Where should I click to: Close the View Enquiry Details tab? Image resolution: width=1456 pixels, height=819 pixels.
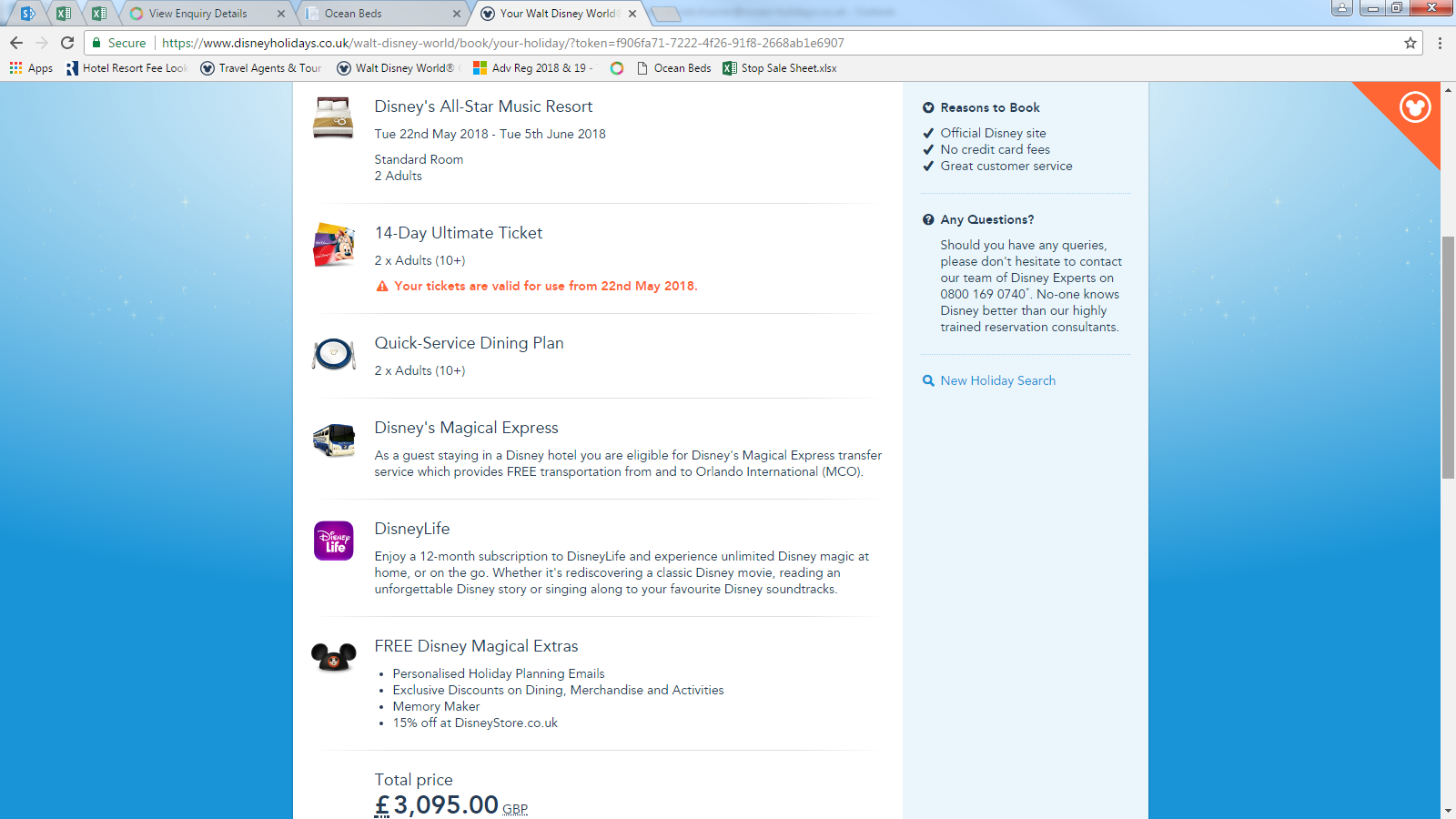[x=280, y=14]
